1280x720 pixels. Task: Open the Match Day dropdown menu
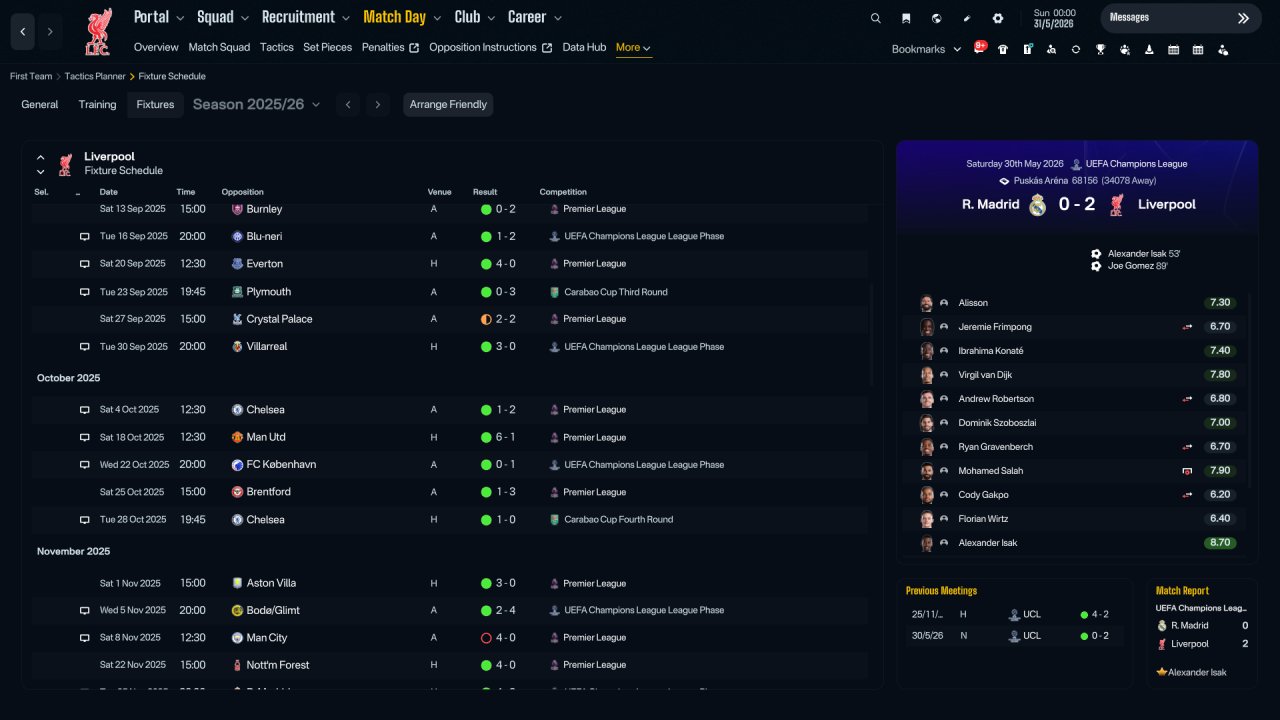tap(403, 17)
